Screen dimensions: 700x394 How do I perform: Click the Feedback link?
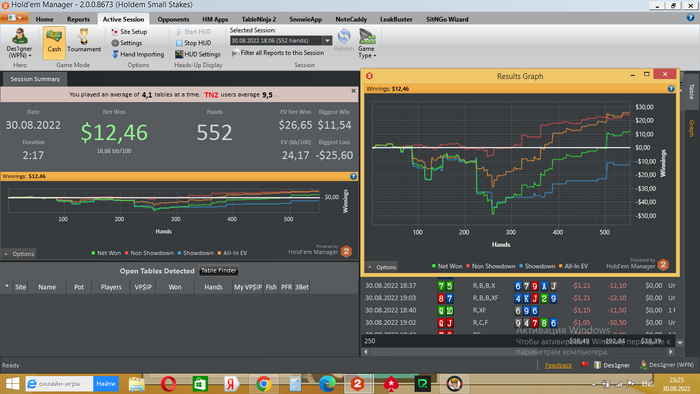558,365
